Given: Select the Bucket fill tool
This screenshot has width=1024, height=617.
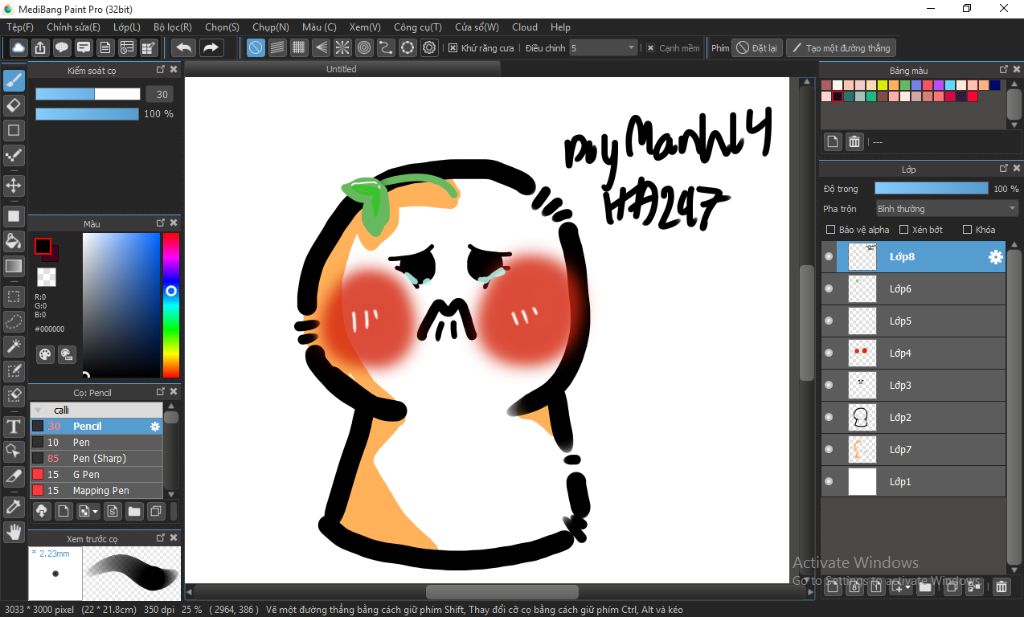Looking at the screenshot, I should [14, 241].
